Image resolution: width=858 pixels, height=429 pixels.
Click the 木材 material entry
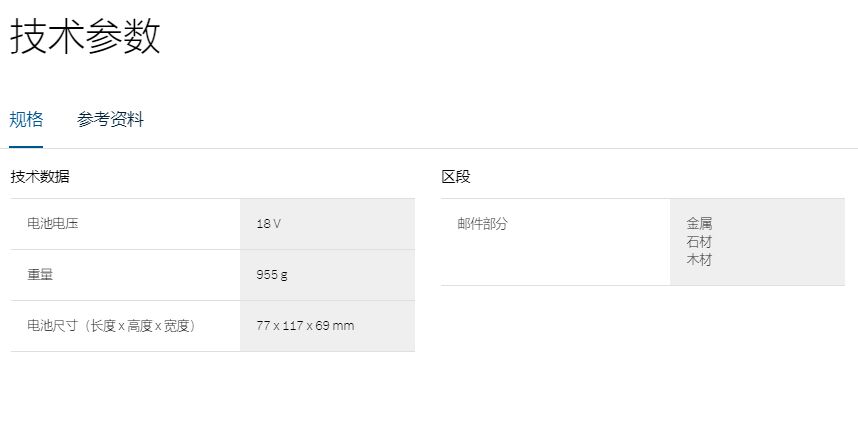coord(699,260)
